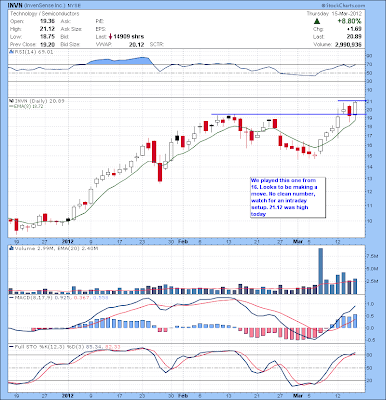
Task: Click the long blue horizontal line near 19.4
Action: pyautogui.click(x=289, y=114)
